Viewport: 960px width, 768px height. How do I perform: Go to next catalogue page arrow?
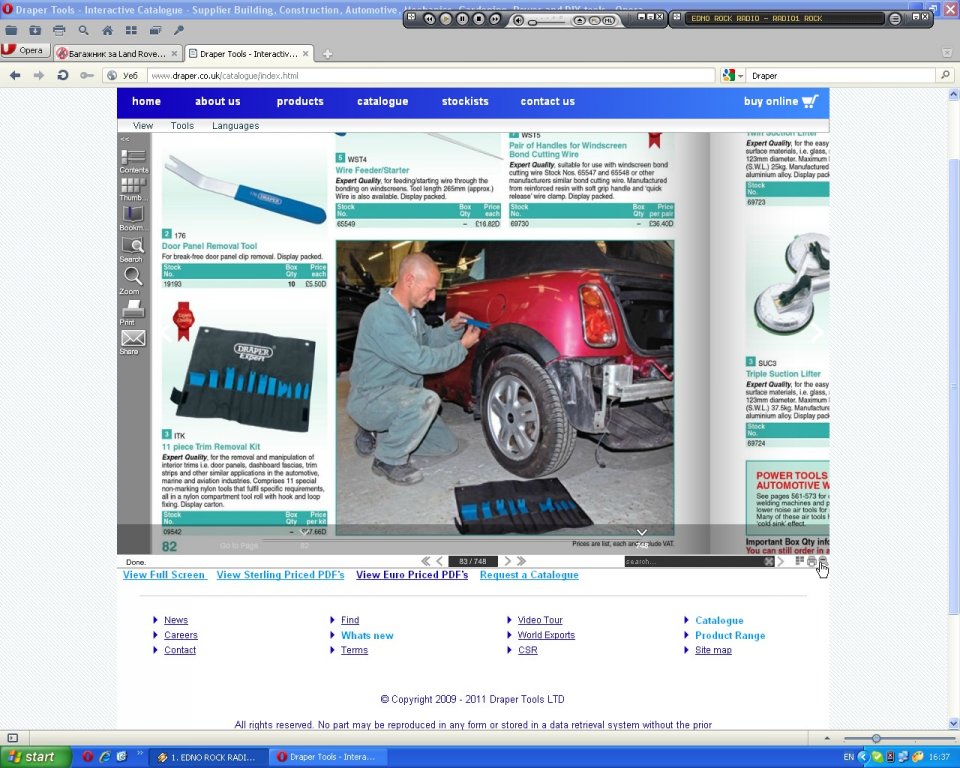507,561
